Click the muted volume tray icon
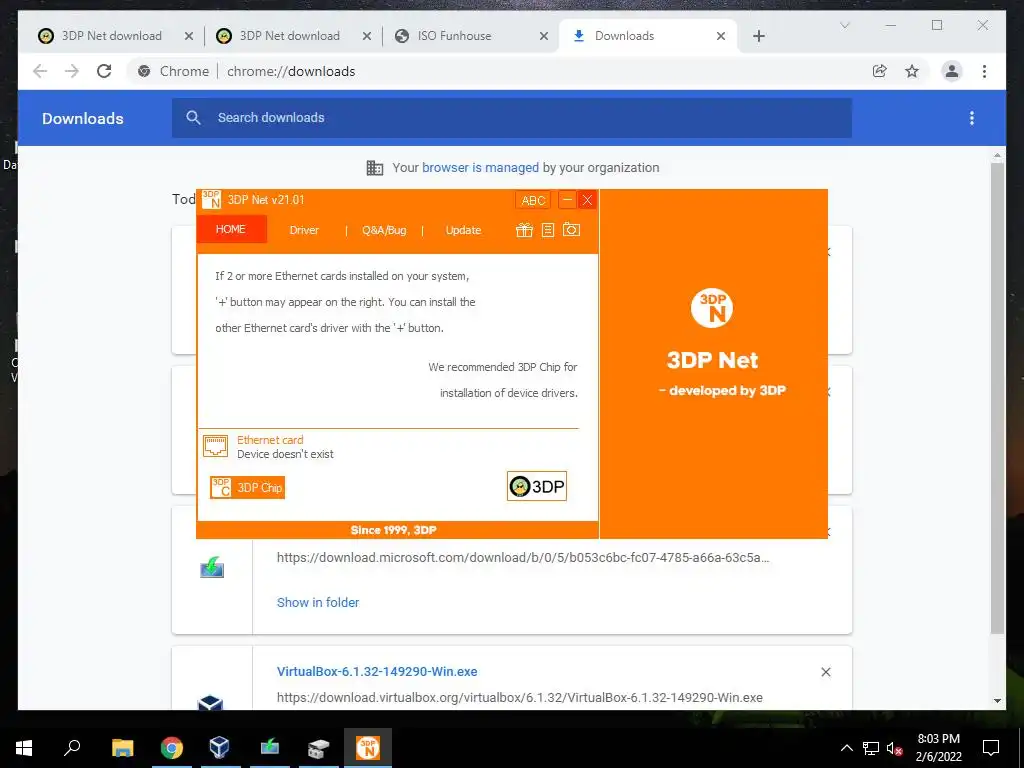The width and height of the screenshot is (1024, 768). click(894, 748)
